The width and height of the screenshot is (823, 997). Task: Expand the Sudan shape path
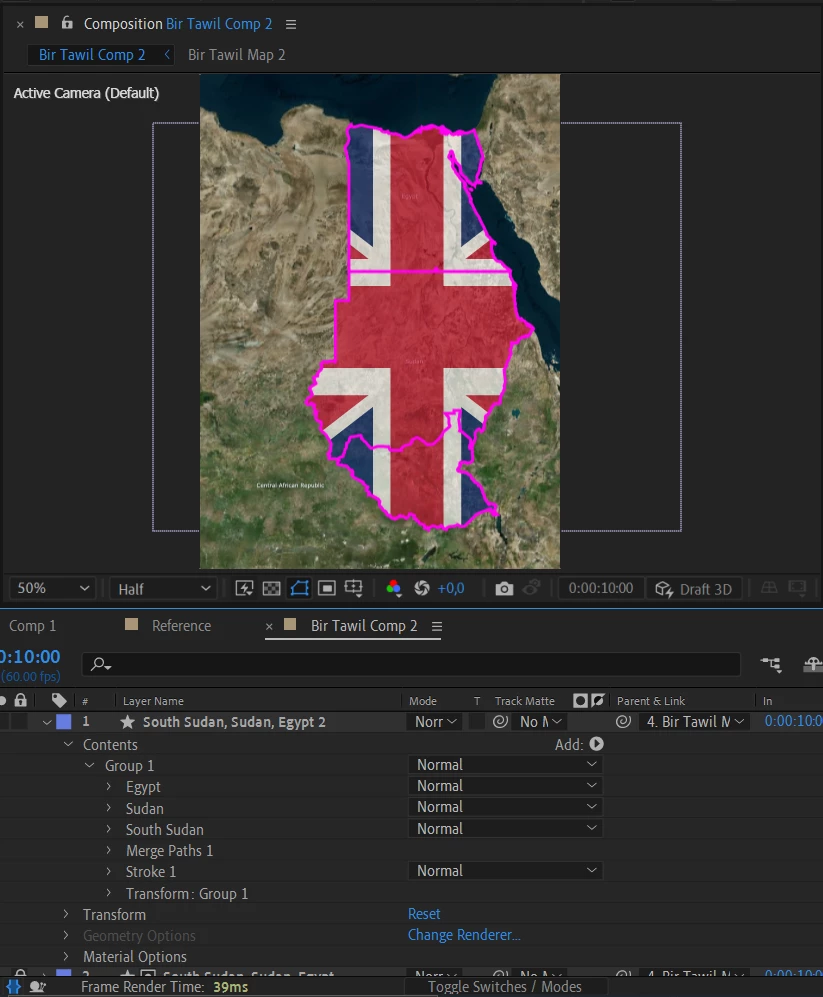coord(108,808)
